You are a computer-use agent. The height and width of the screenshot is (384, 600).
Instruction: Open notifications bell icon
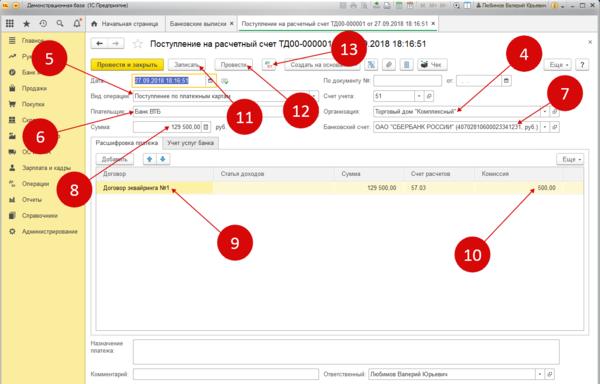point(77,24)
